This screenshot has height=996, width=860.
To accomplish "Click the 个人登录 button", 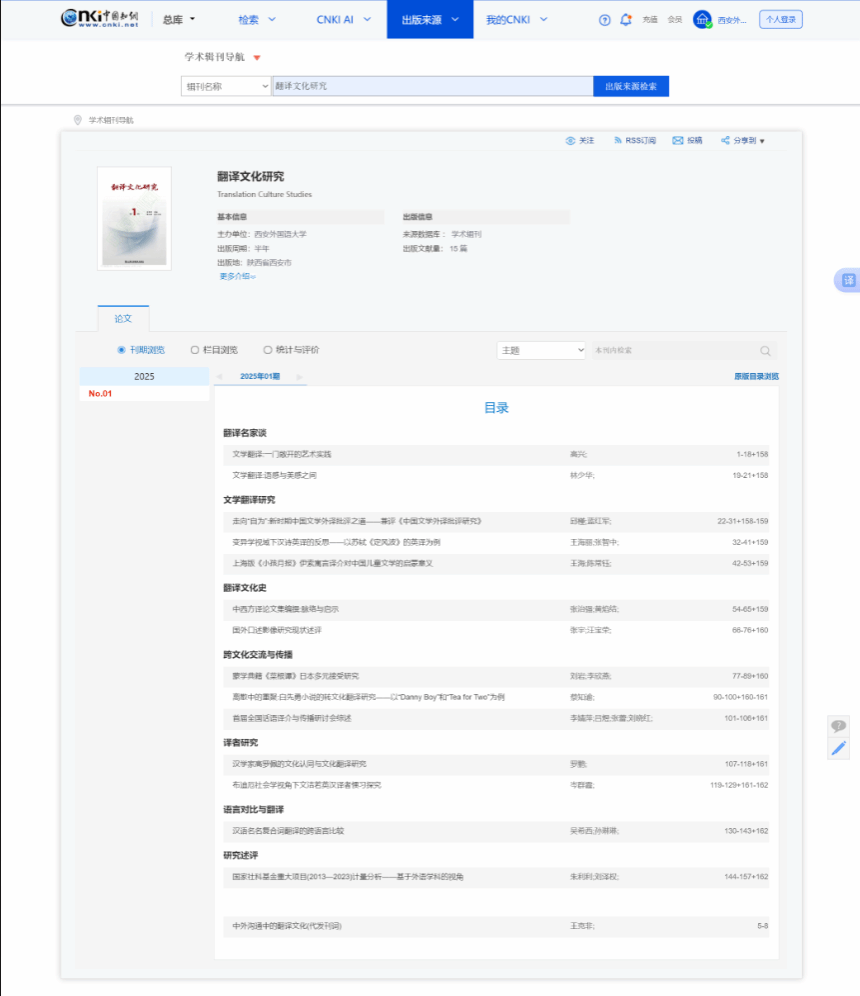I will coord(781,20).
